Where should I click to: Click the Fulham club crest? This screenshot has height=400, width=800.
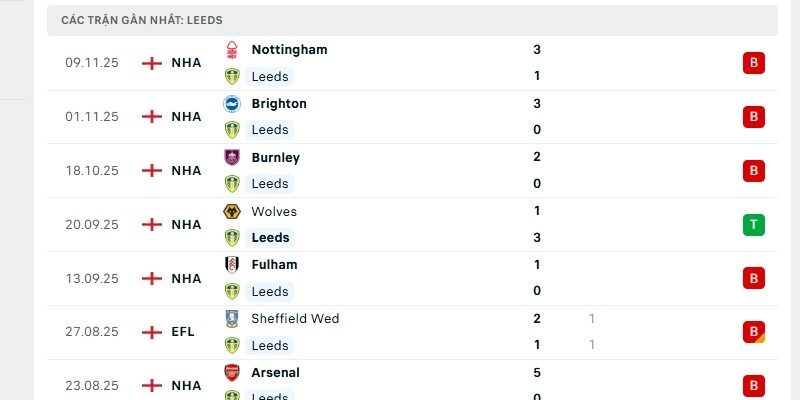[x=232, y=265]
